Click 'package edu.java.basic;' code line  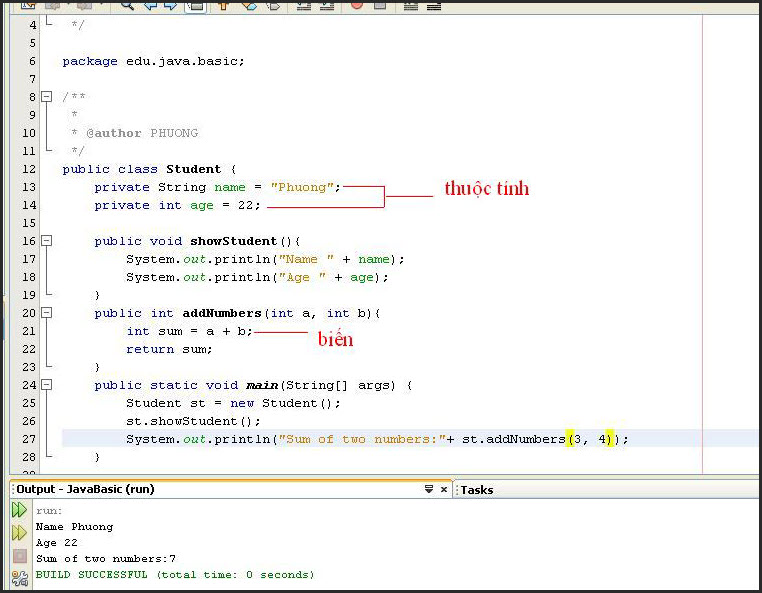154,61
